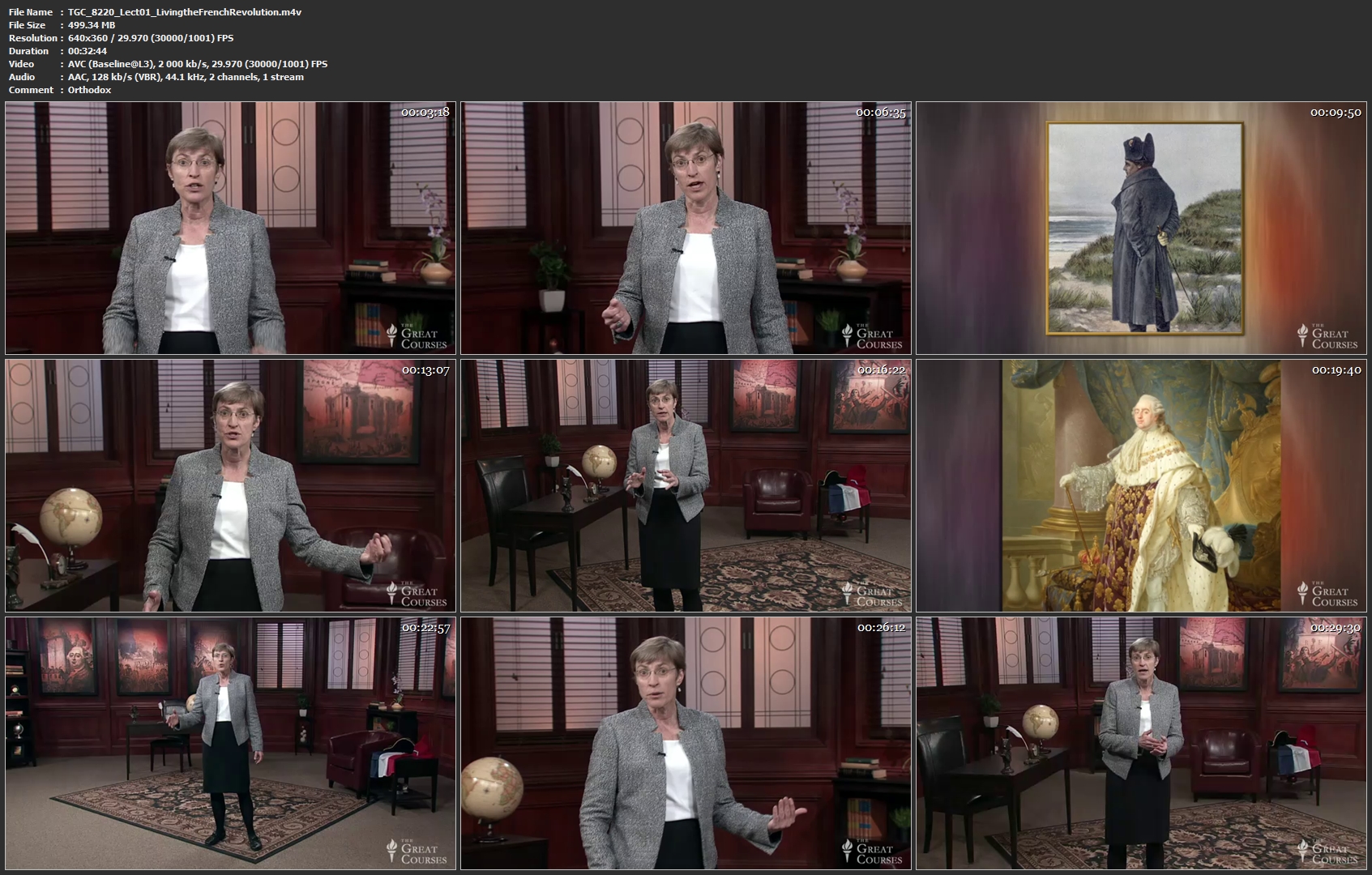Click the File Name label
Viewport: 1372px width, 875px height.
pos(31,12)
